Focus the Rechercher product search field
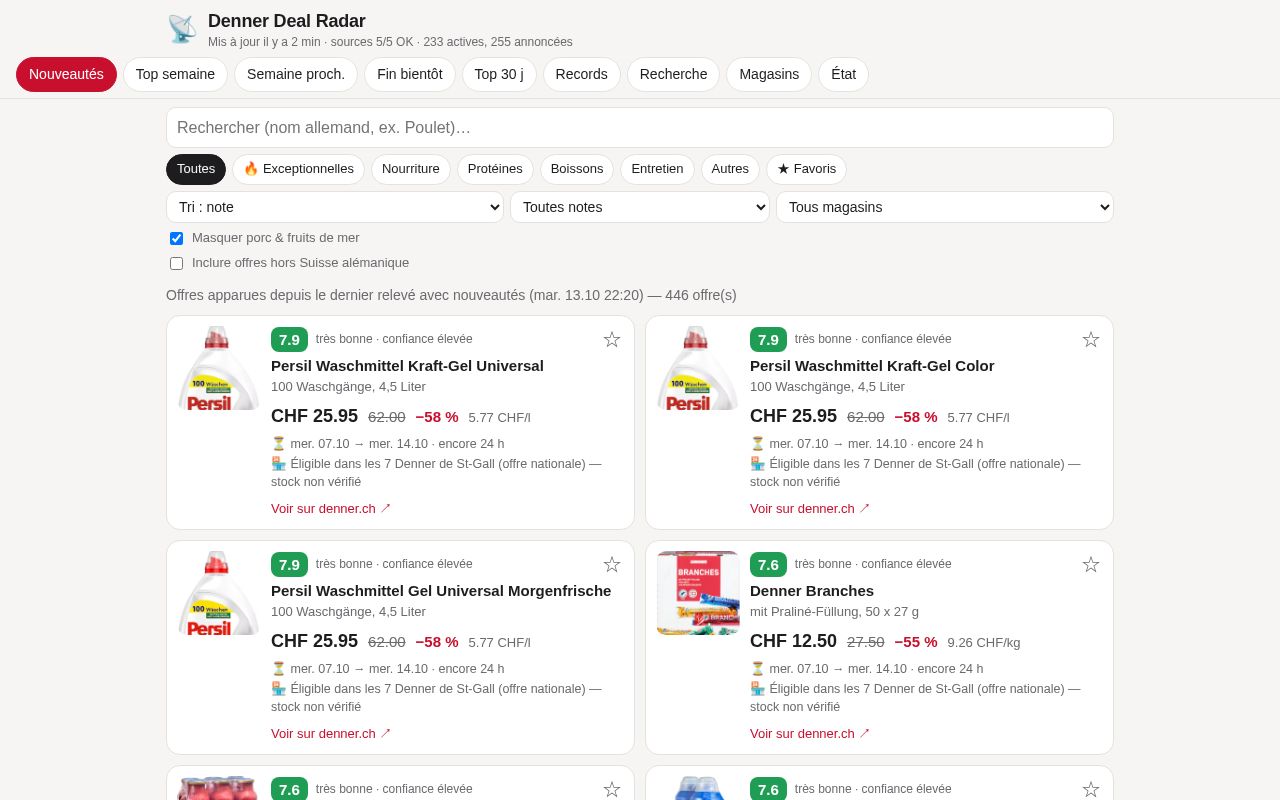Viewport: 1280px width, 800px height. tap(640, 127)
